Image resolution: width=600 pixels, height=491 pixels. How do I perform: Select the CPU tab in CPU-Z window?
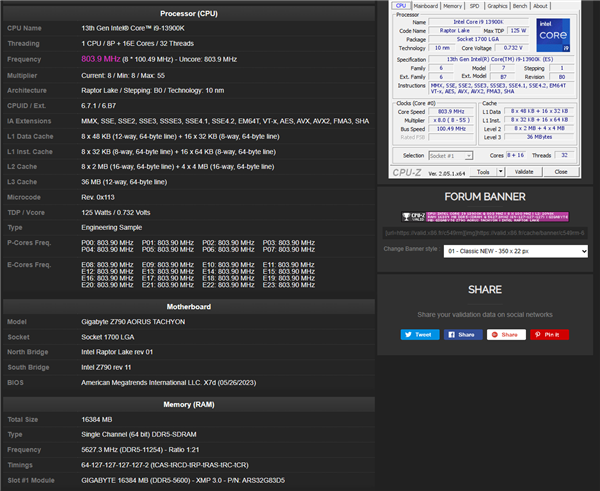coord(401,6)
